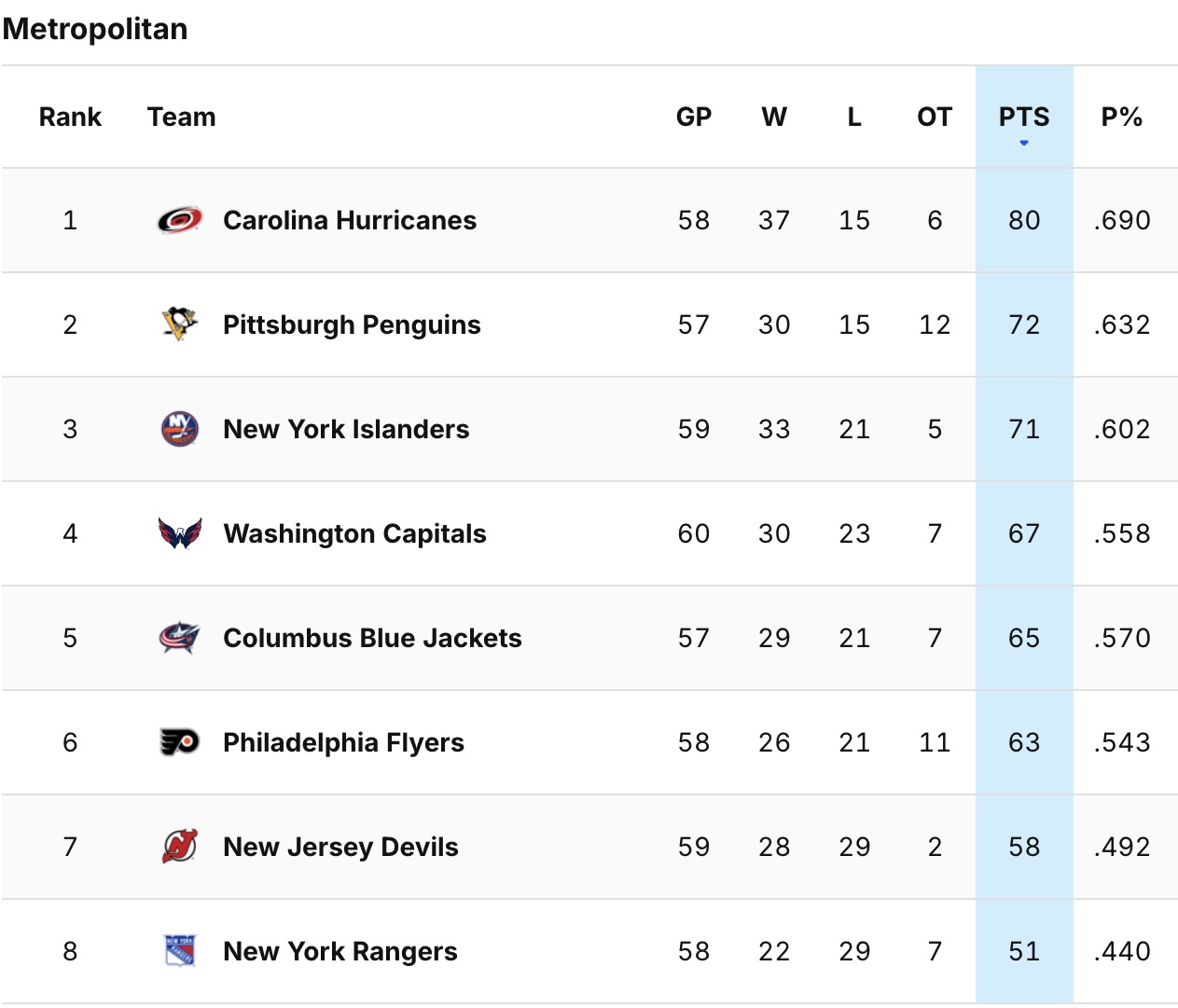Click the New Jersey Devils logo

tap(180, 847)
